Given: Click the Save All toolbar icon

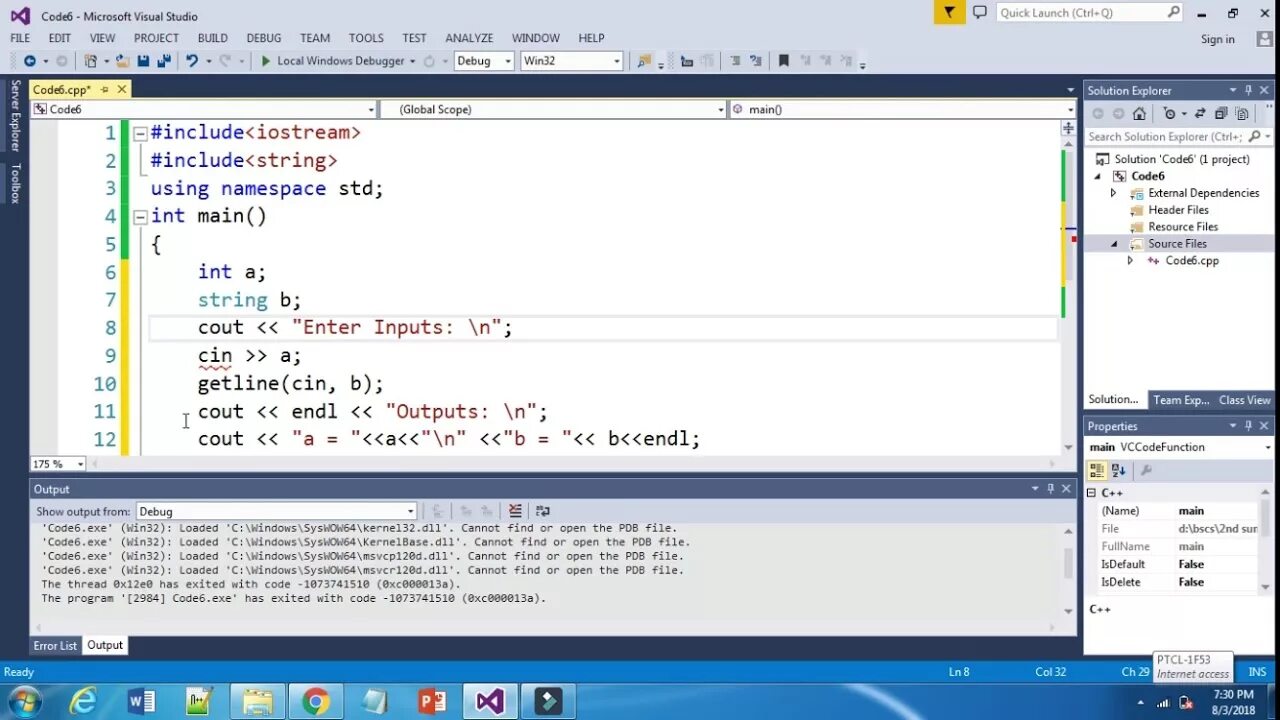Looking at the screenshot, I should click(163, 61).
